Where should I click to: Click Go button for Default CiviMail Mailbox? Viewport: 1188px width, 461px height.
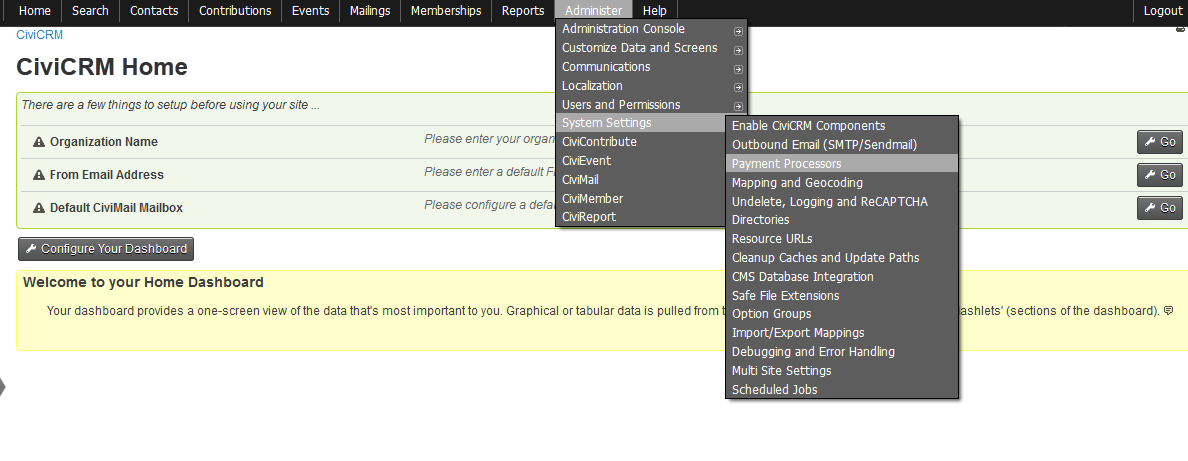pyautogui.click(x=1159, y=207)
